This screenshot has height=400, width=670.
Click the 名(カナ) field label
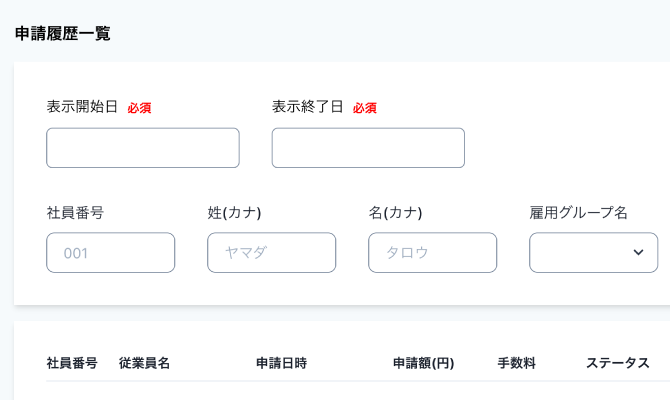pos(395,212)
